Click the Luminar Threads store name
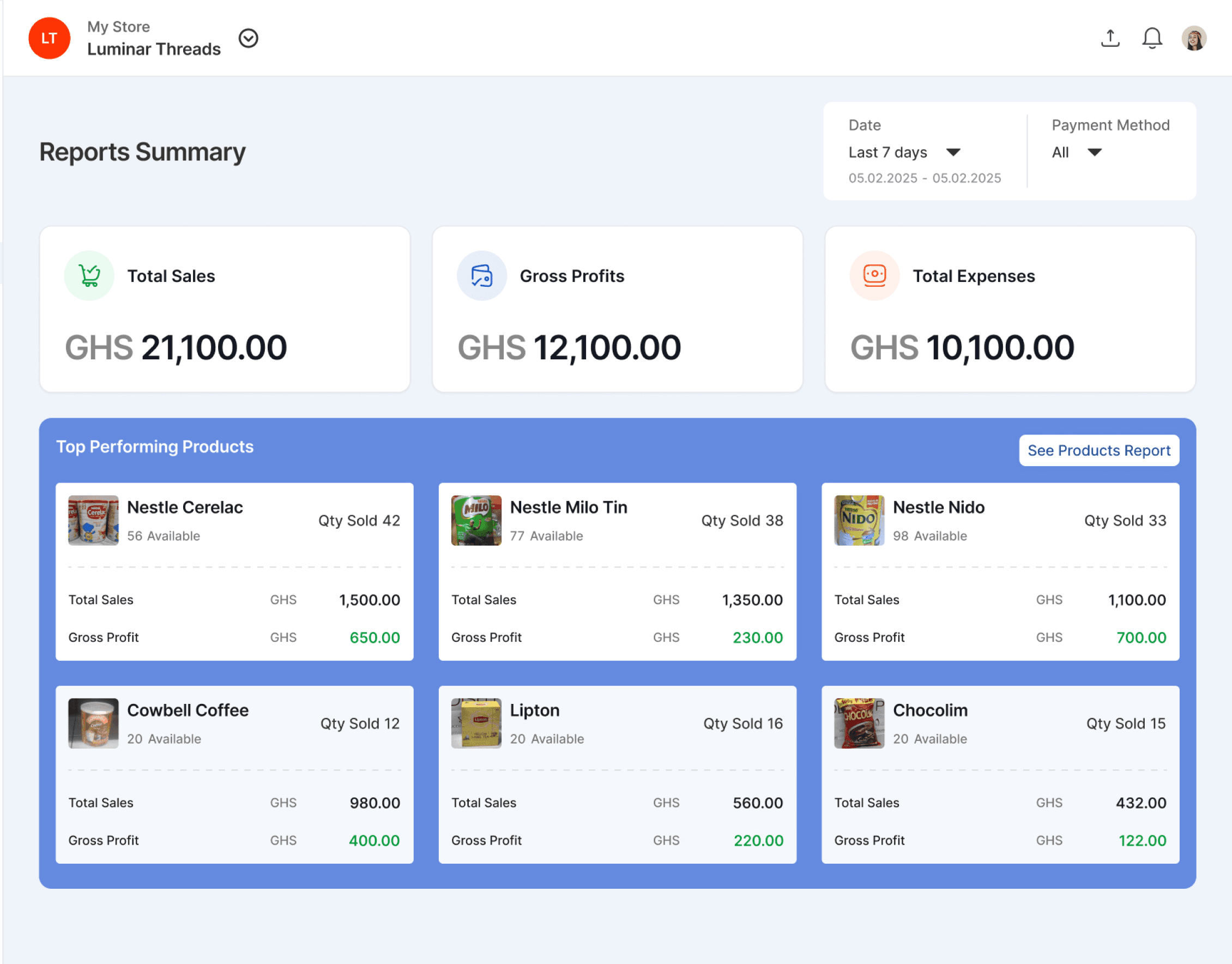This screenshot has width=1232, height=964. coord(154,49)
